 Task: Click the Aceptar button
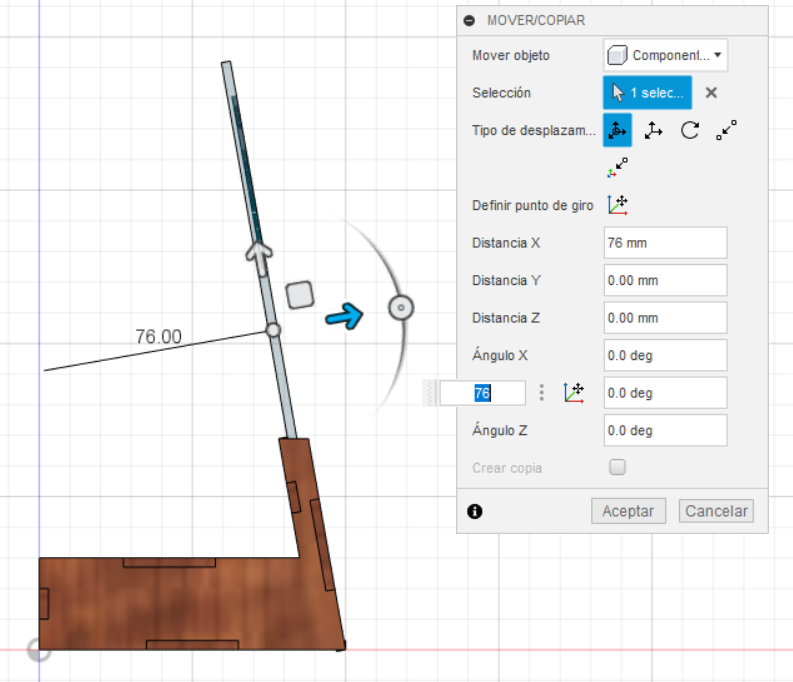pyautogui.click(x=629, y=511)
